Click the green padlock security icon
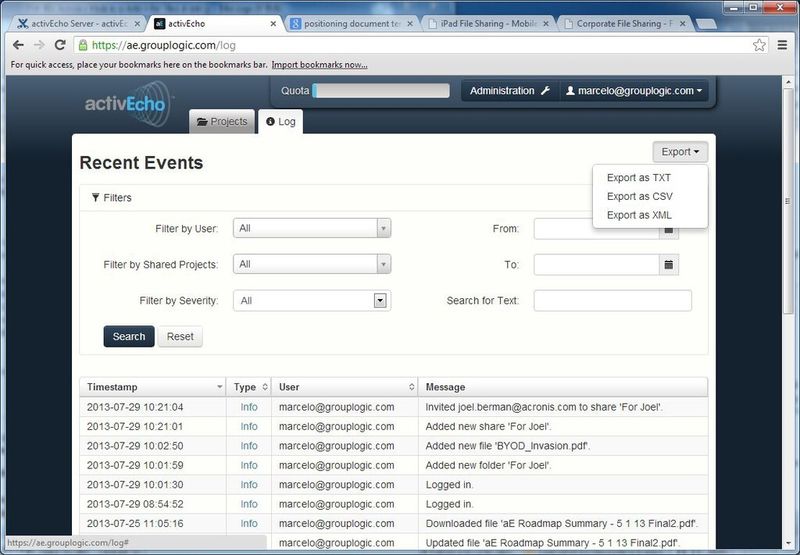Image resolution: width=800 pixels, height=555 pixels. 83,45
